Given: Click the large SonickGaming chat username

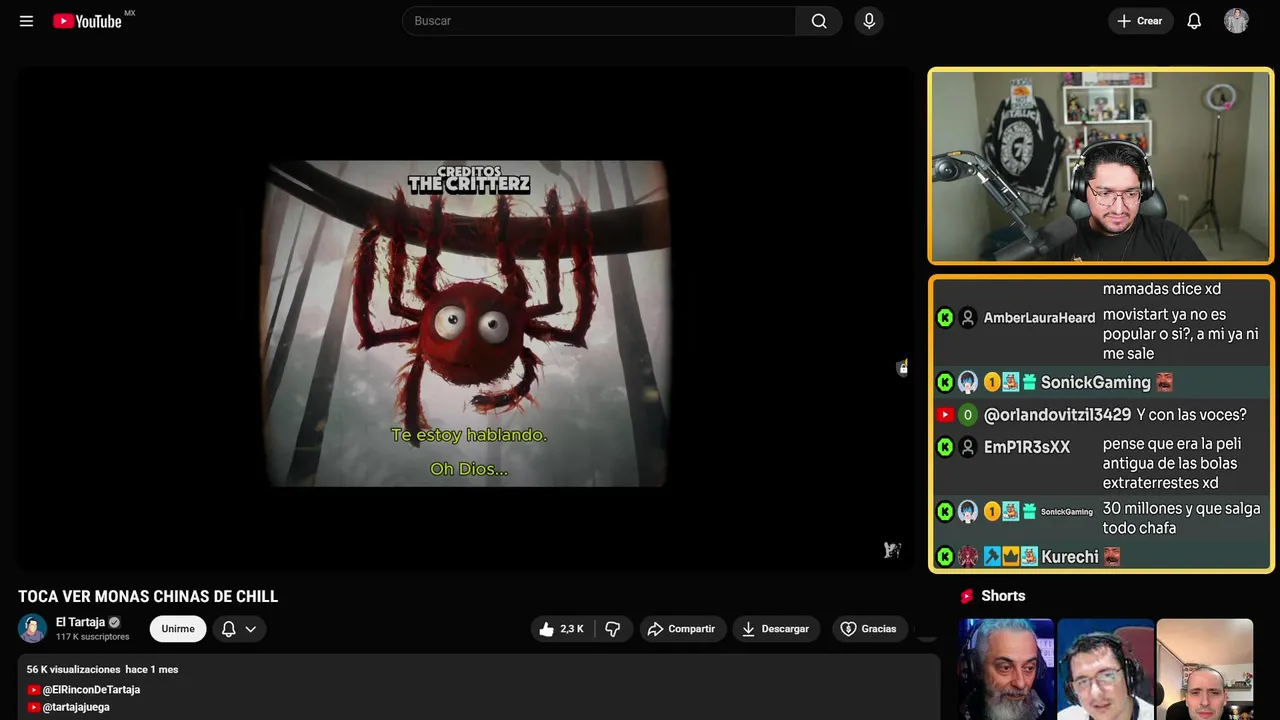Looking at the screenshot, I should (x=1096, y=382).
